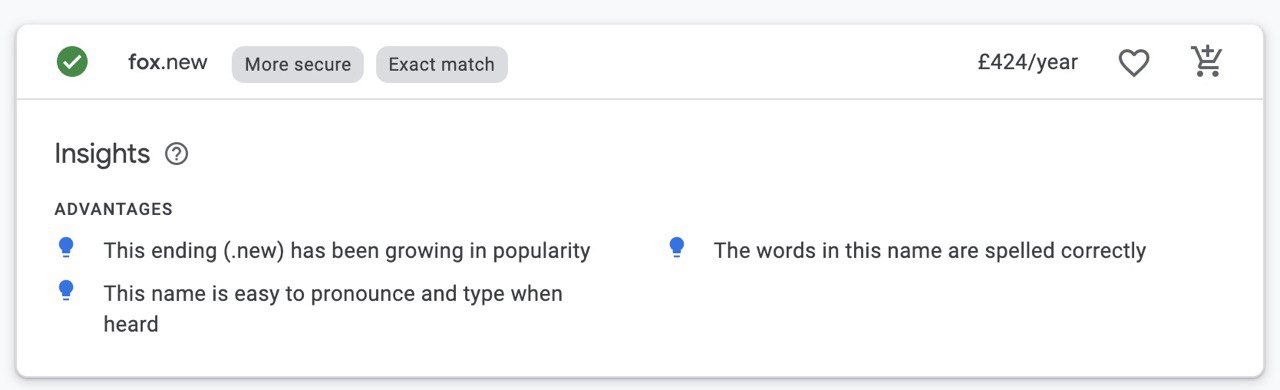Open the Insights help question mark
Screen dimensions: 1280x390
(x=177, y=154)
